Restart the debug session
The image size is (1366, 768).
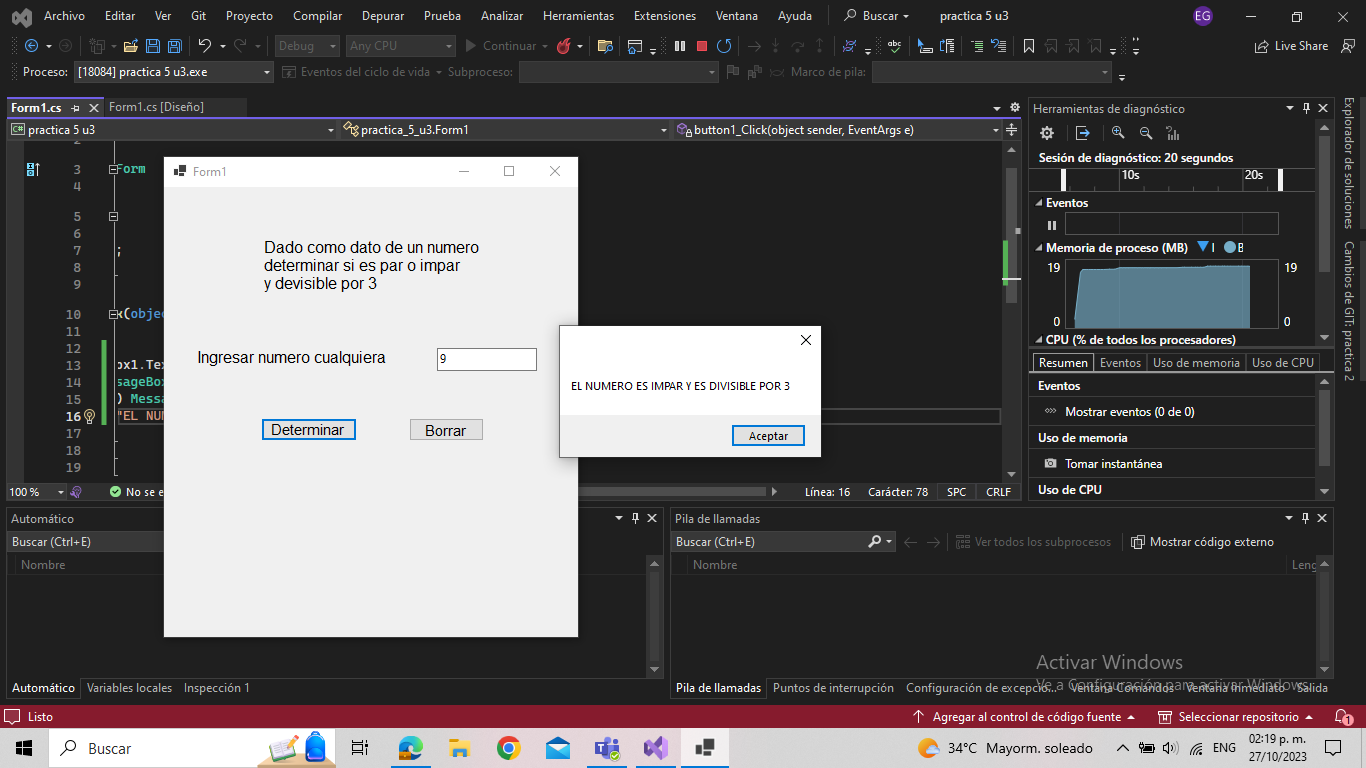tap(724, 46)
